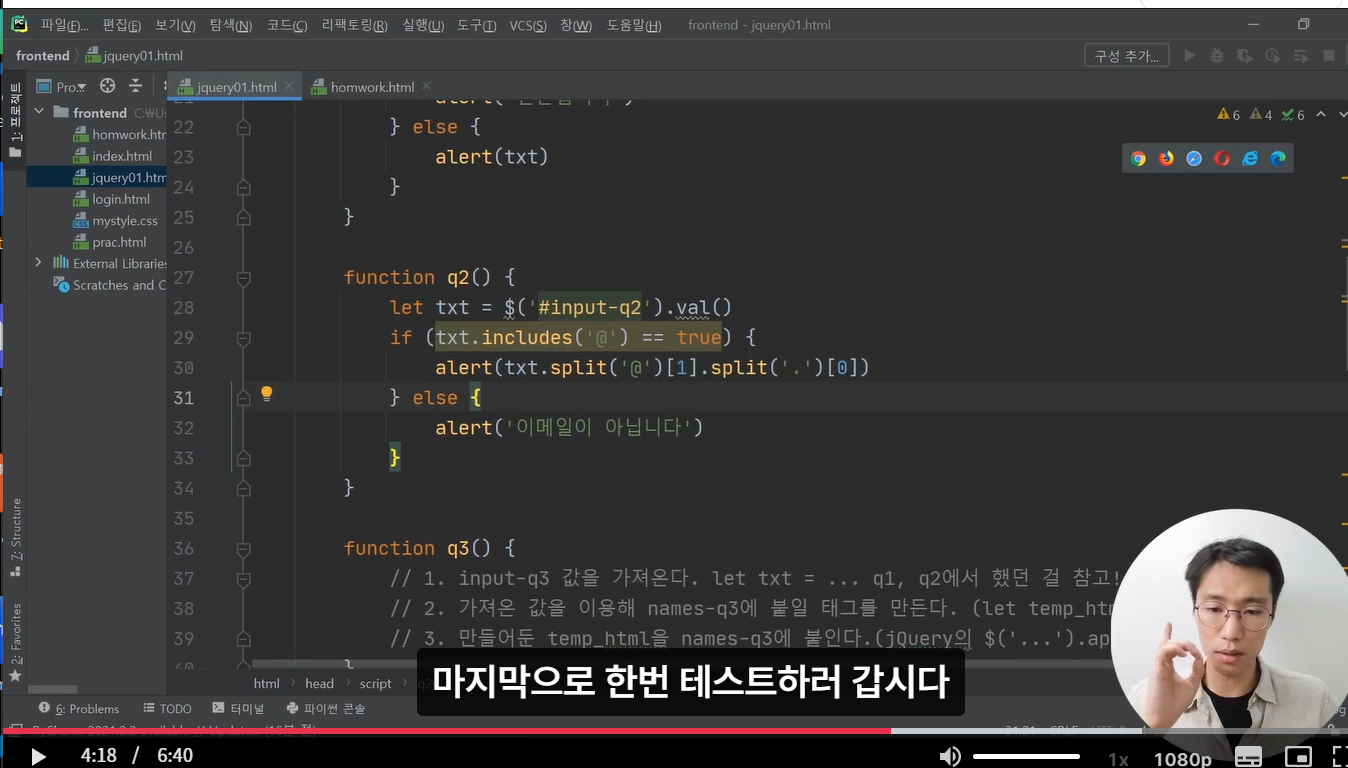
Task: Click the typo count indicator showing 6
Action: click(1293, 115)
